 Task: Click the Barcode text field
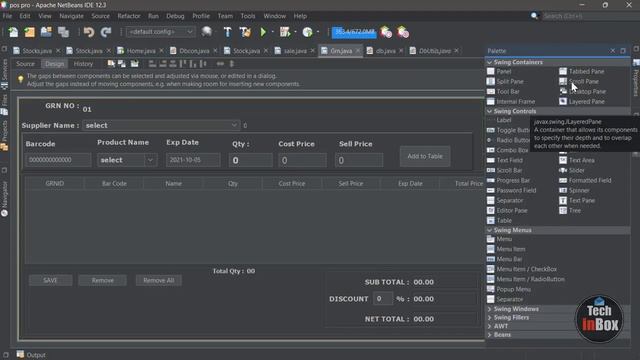point(58,160)
